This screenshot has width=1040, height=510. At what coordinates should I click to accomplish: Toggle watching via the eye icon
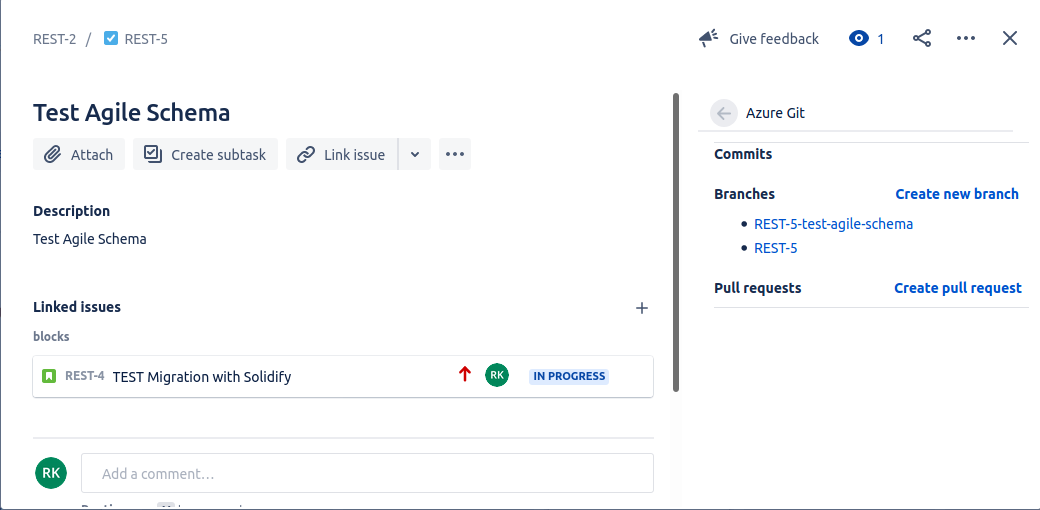coord(858,38)
